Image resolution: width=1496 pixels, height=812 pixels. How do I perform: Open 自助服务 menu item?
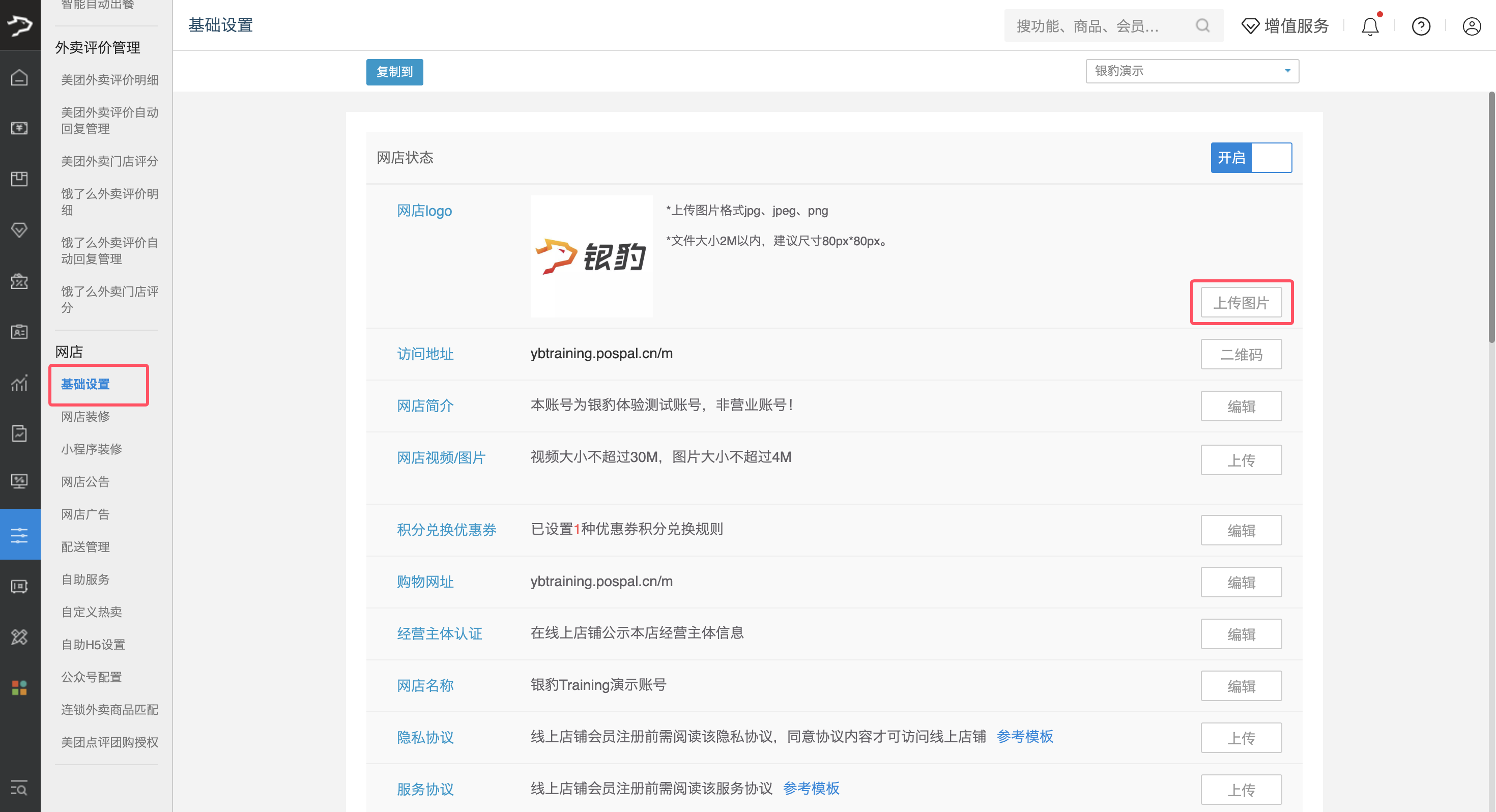pos(85,579)
